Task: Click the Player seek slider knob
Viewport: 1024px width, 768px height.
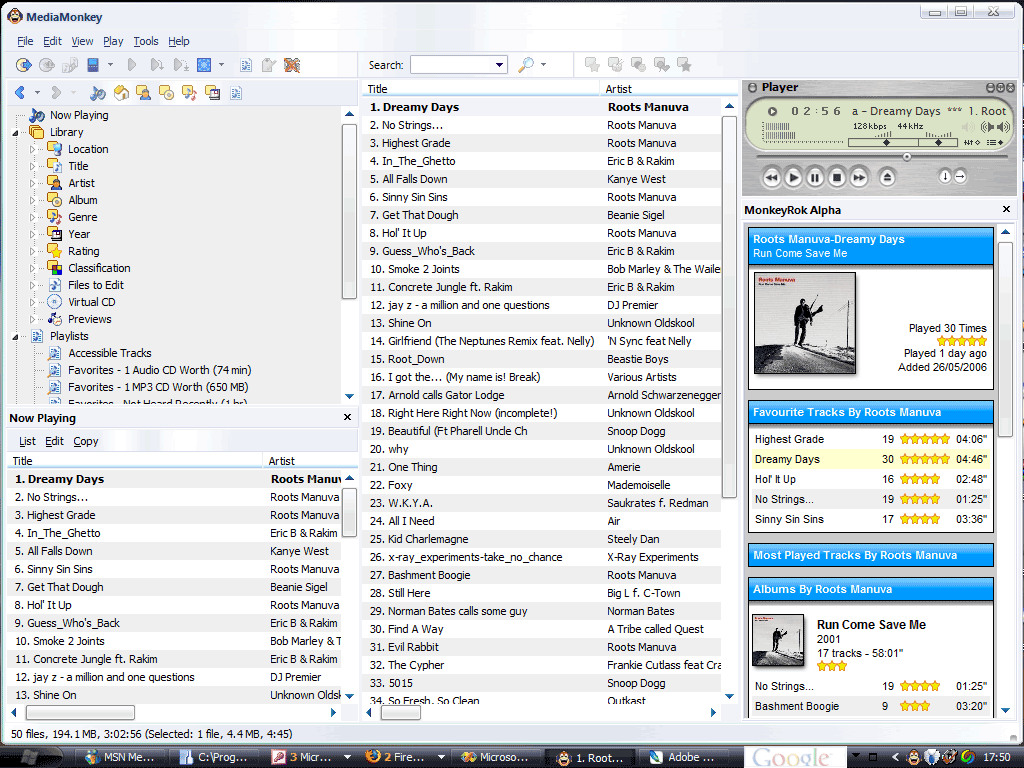Action: tap(906, 157)
